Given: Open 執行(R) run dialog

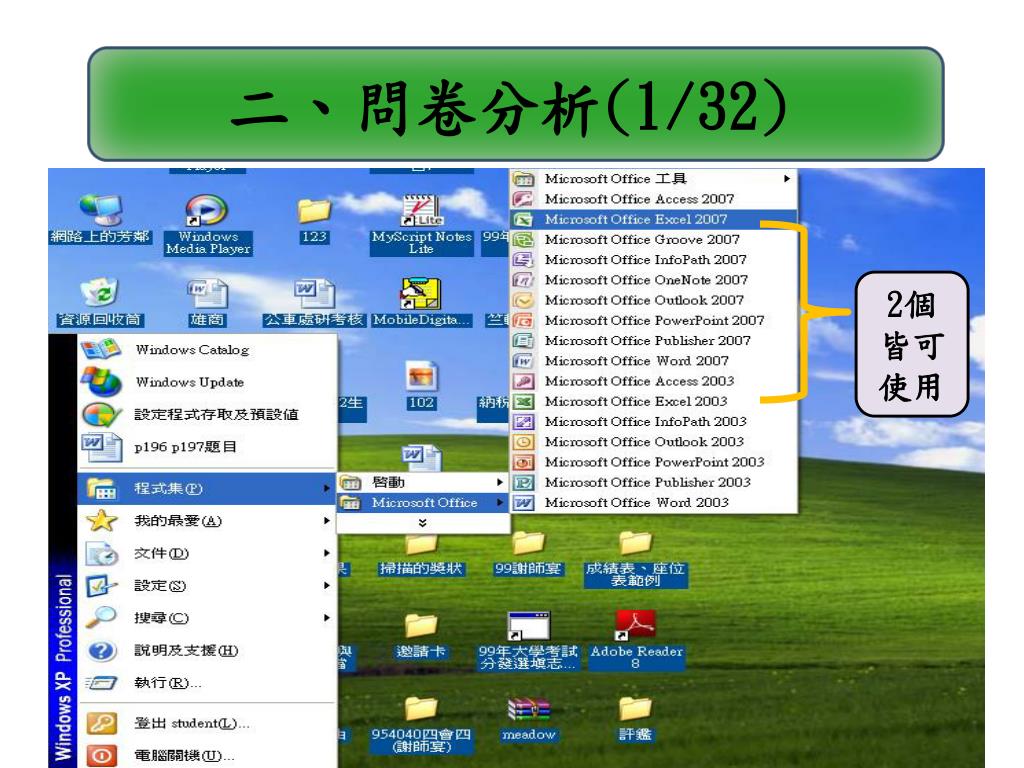Looking at the screenshot, I should (x=207, y=682).
